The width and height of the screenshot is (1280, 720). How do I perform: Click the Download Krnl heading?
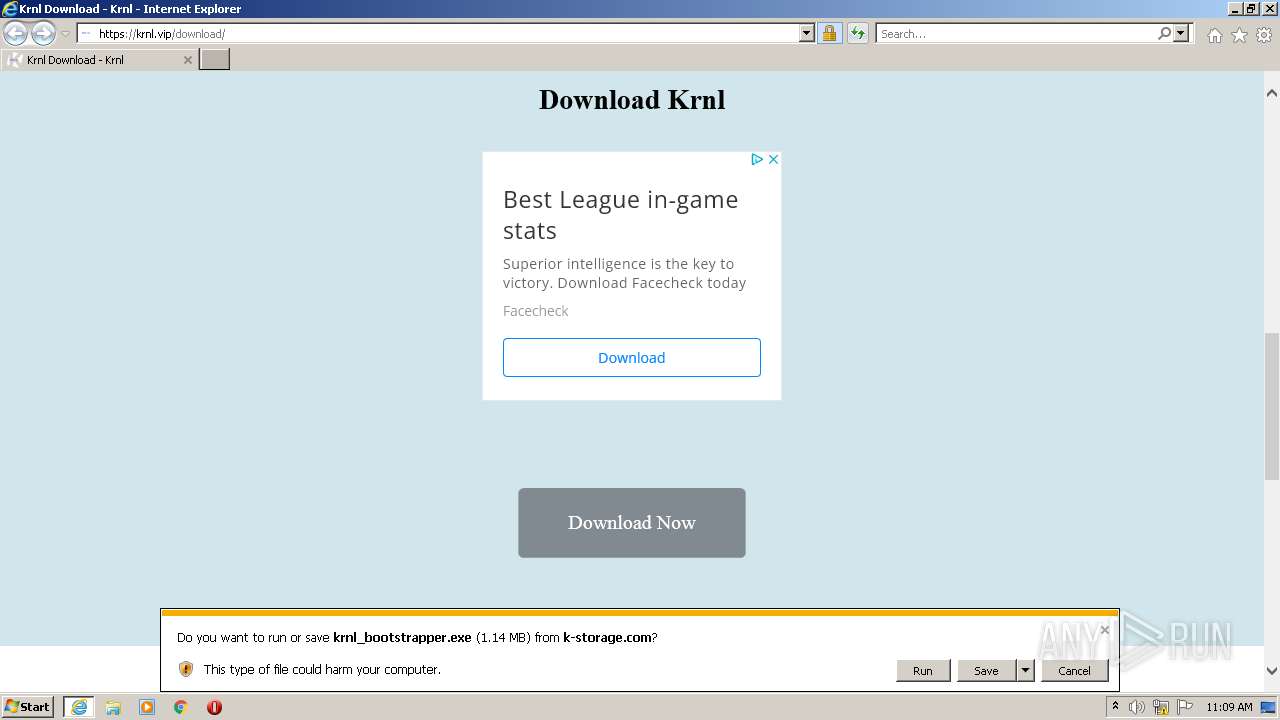tap(632, 100)
